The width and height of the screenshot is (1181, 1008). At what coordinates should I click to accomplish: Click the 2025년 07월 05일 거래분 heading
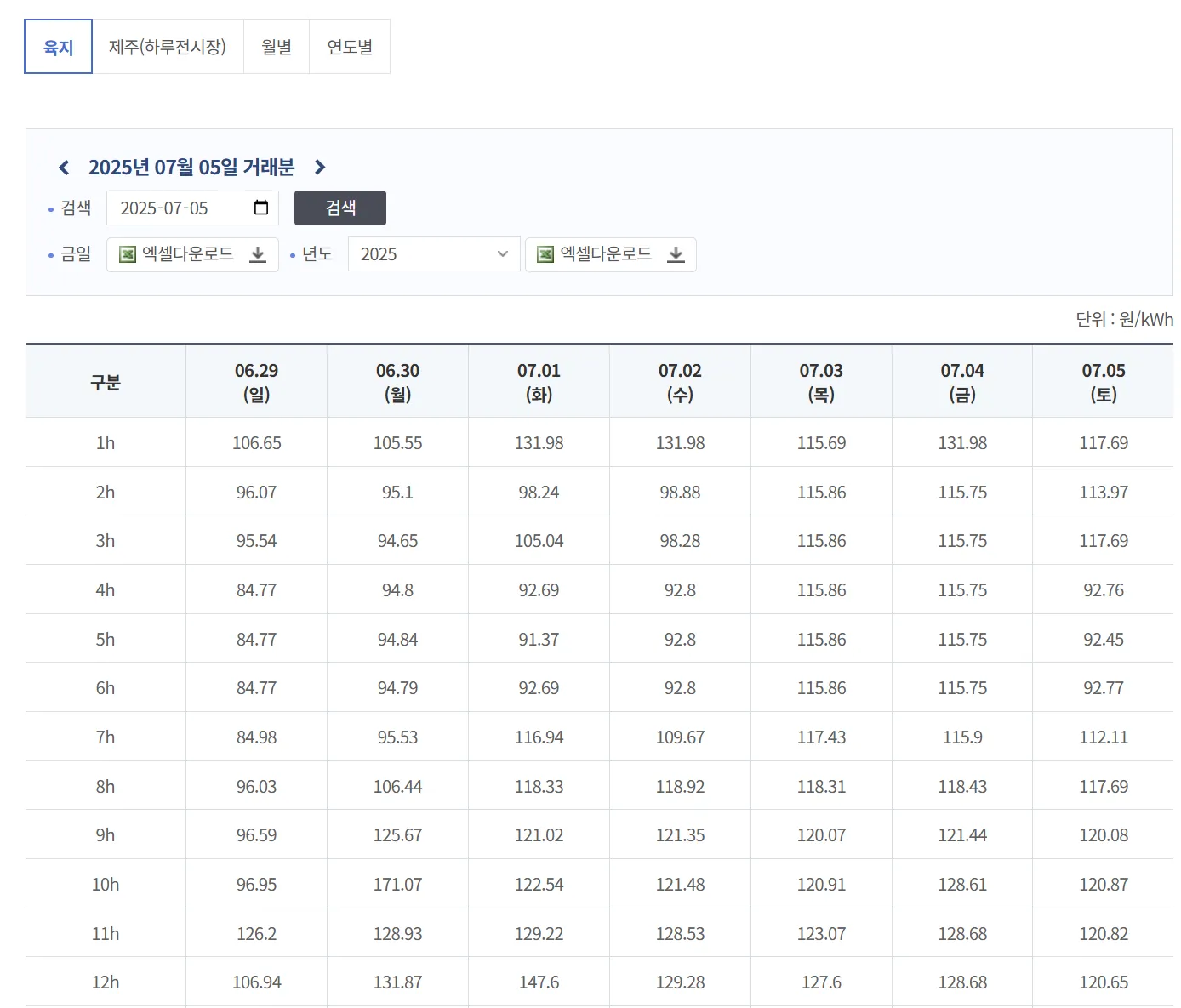(191, 168)
